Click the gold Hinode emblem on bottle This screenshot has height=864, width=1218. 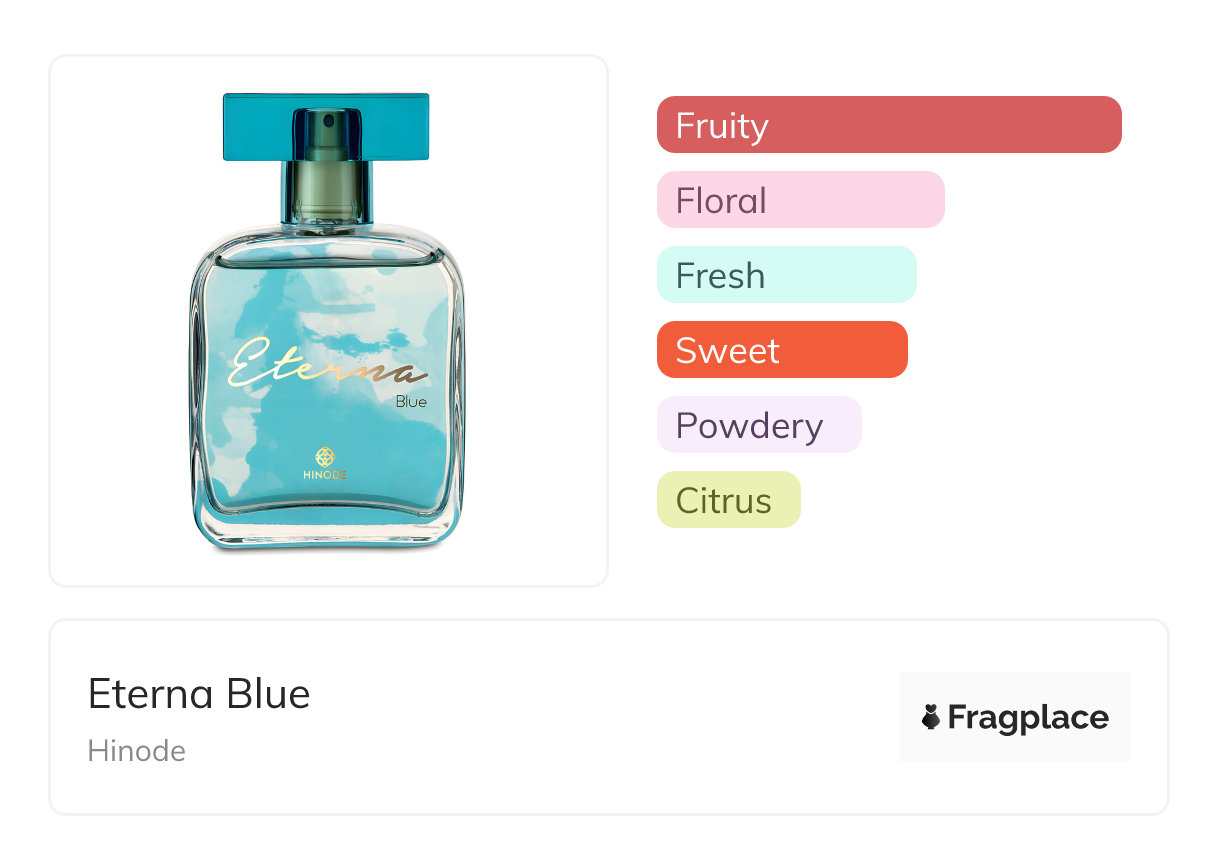tap(324, 456)
